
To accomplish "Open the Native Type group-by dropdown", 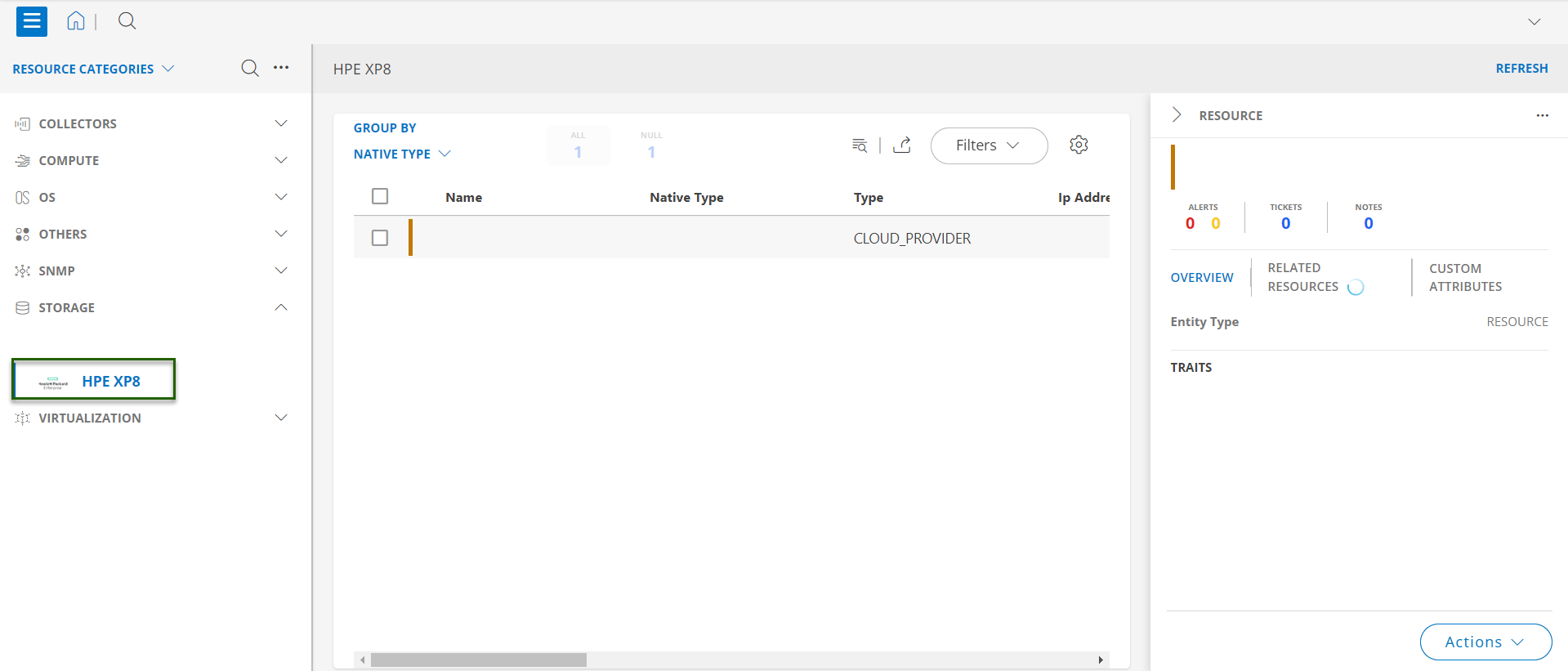I will click(402, 154).
